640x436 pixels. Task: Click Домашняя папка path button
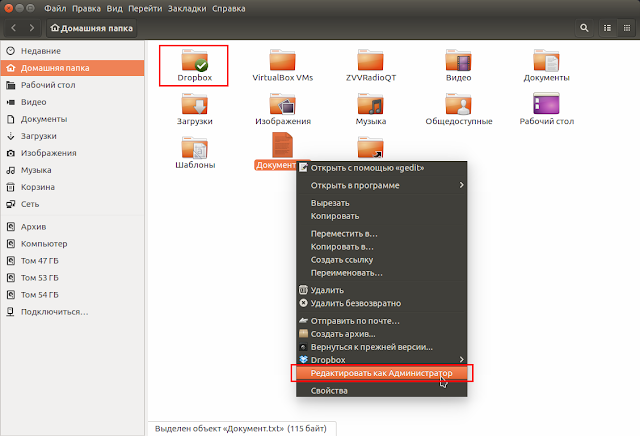[92, 28]
